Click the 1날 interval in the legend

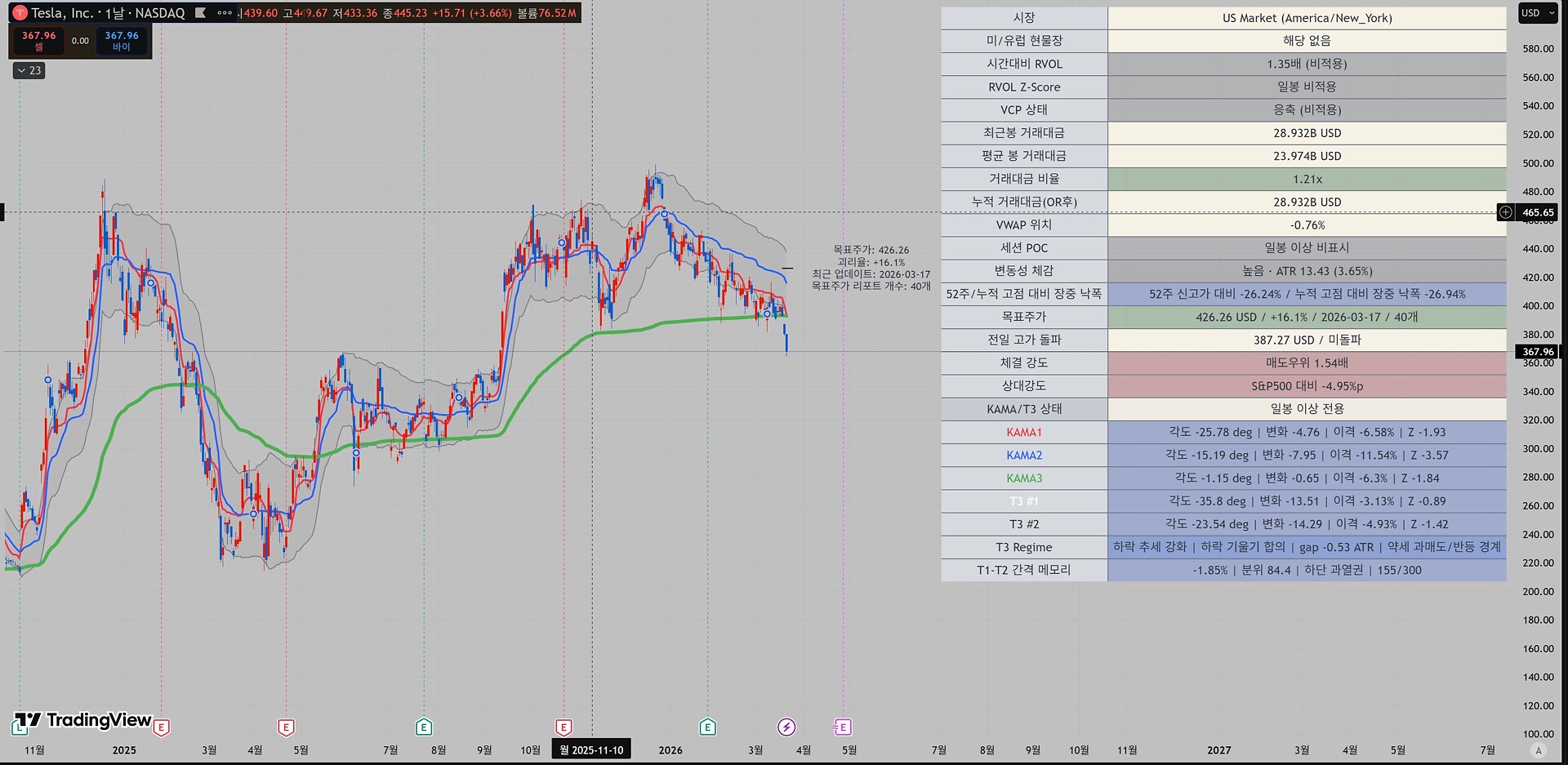click(114, 13)
